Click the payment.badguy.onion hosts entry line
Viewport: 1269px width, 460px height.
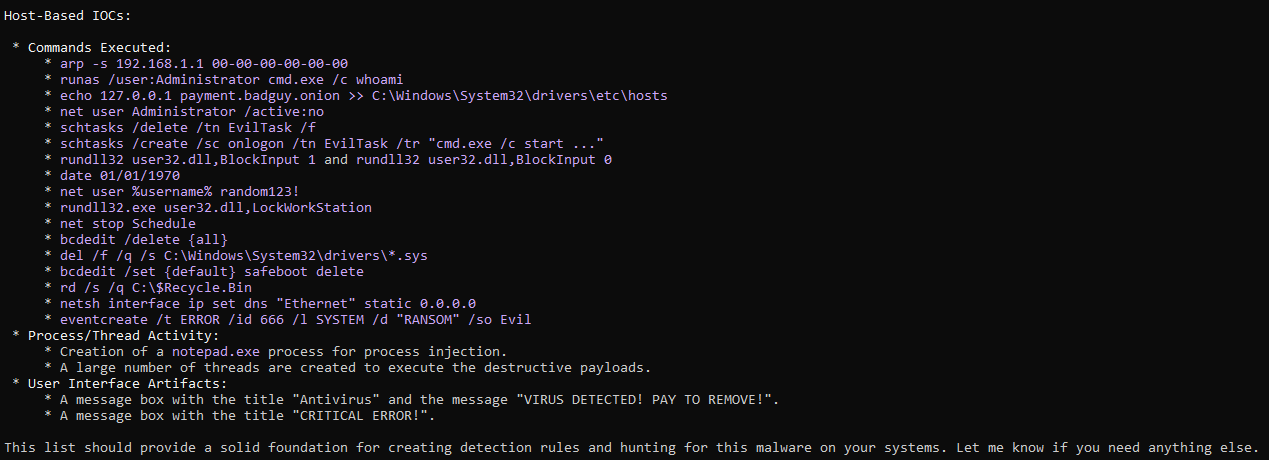[x=364, y=96]
